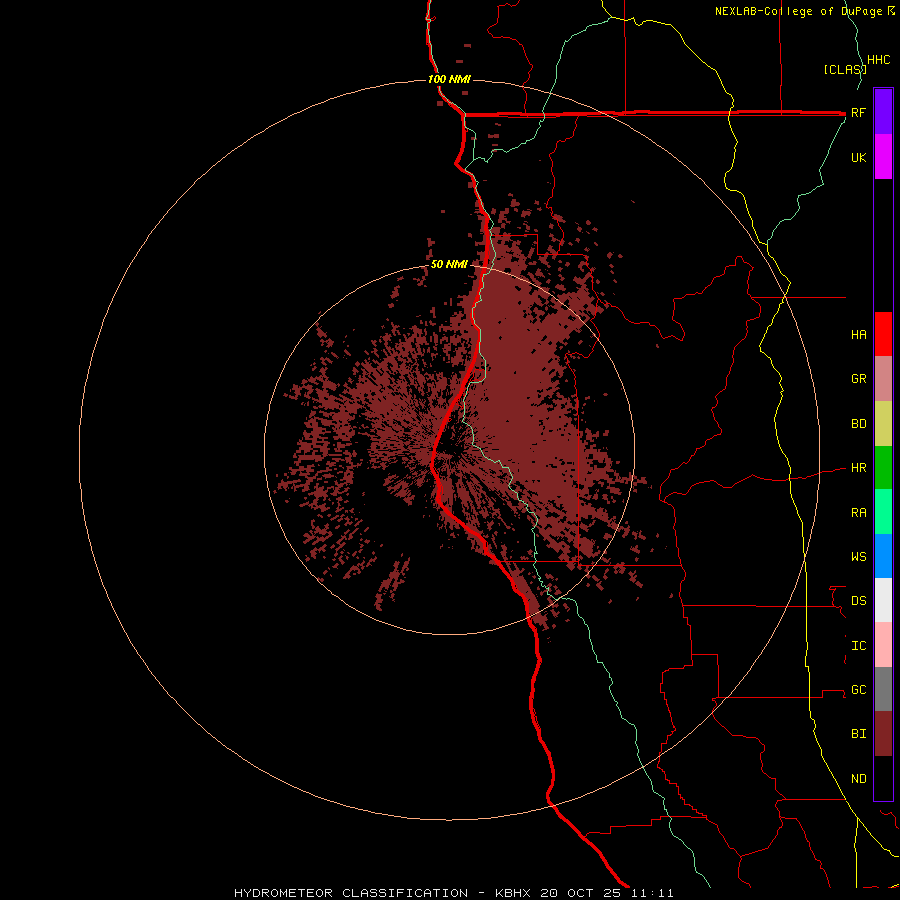Click the RA legend label
This screenshot has height=900, width=900.
click(x=858, y=513)
